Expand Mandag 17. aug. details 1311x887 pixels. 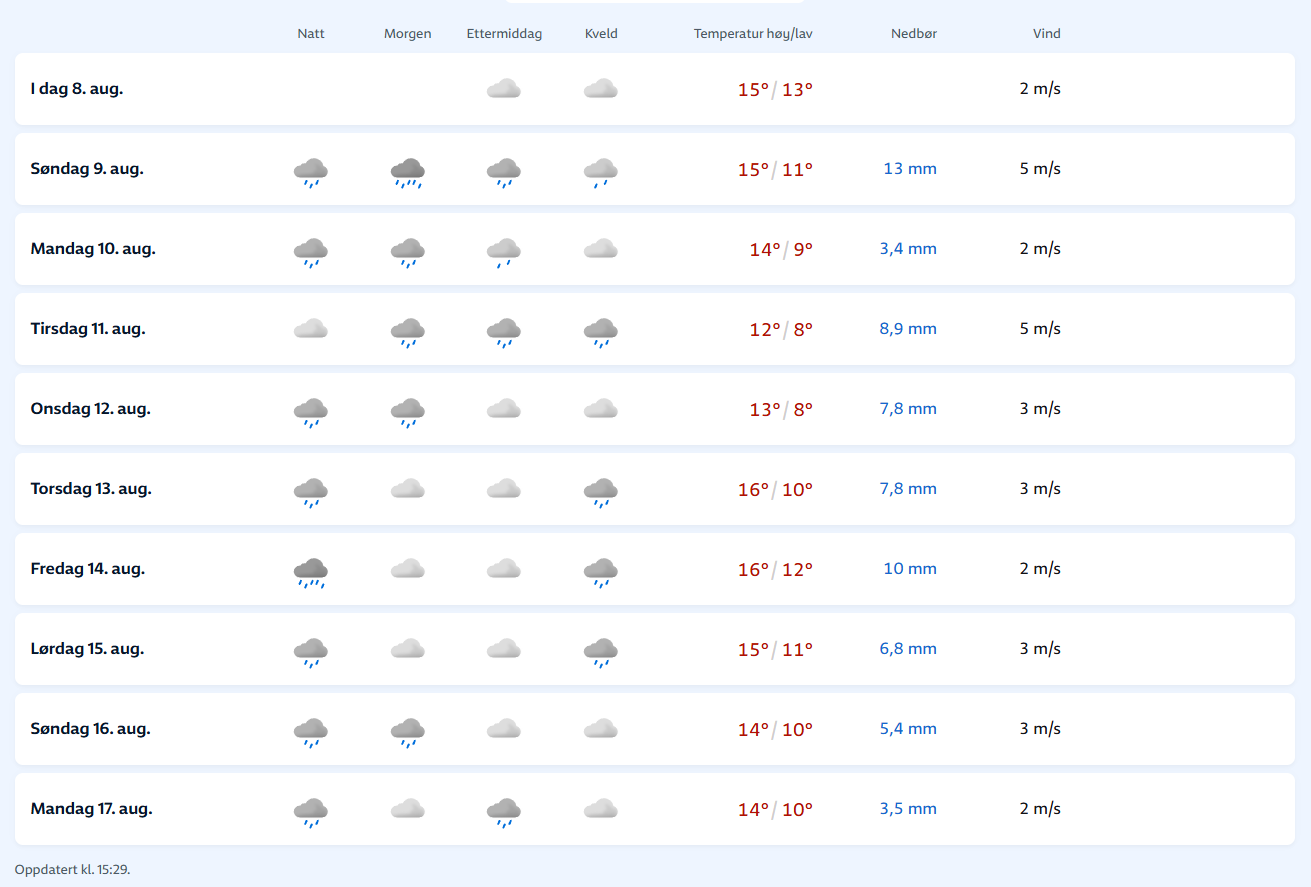click(655, 809)
